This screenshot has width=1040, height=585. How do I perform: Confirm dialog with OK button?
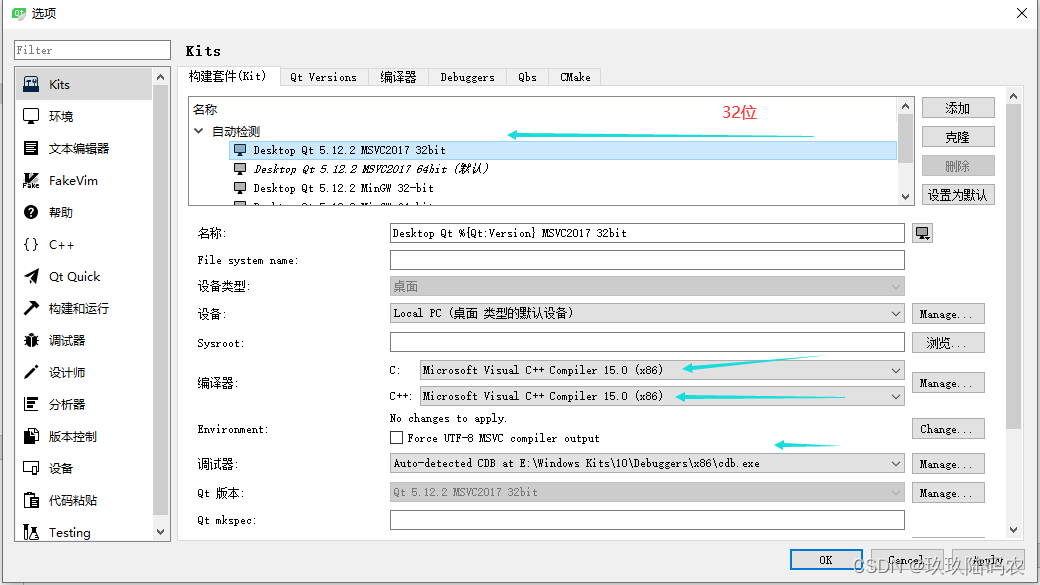(x=826, y=560)
